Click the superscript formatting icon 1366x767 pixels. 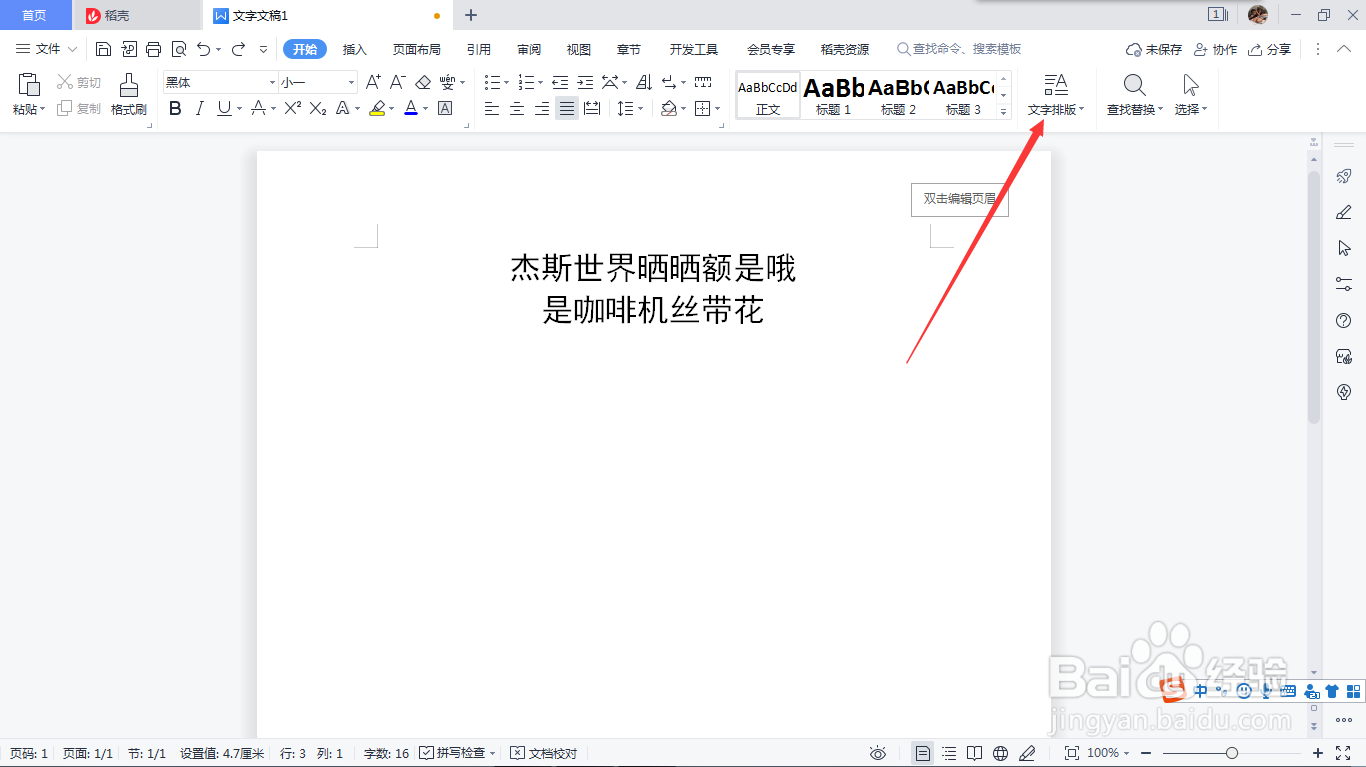tap(291, 108)
